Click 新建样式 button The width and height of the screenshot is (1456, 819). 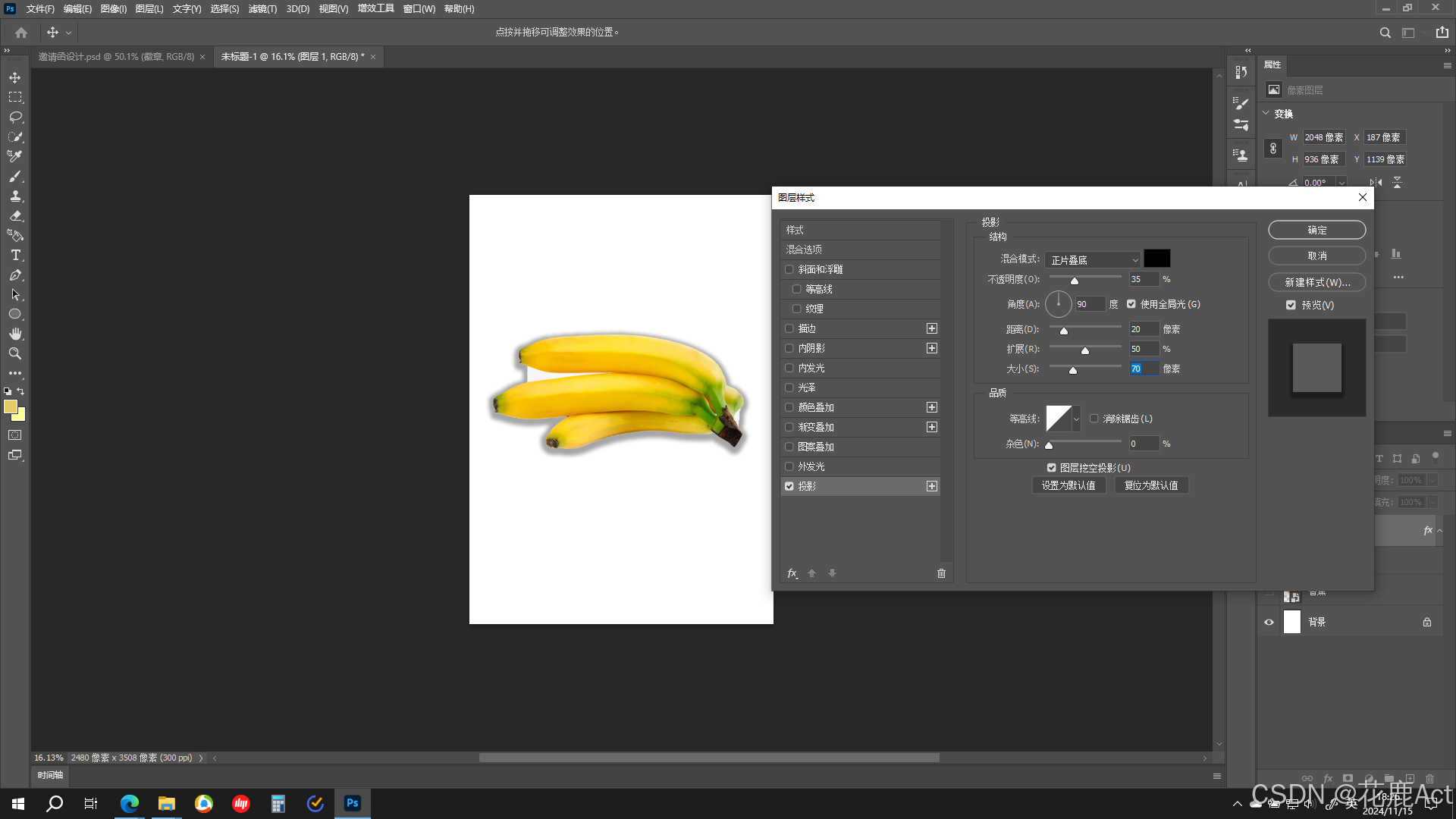coord(1316,282)
